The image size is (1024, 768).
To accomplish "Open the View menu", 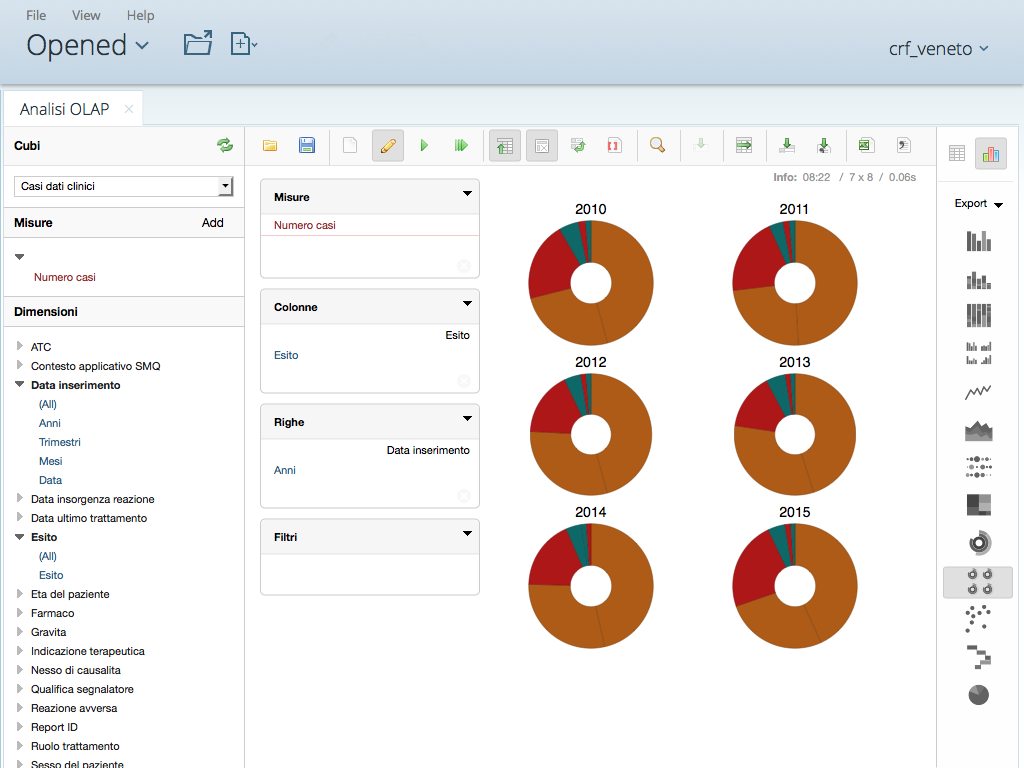I will 86,15.
